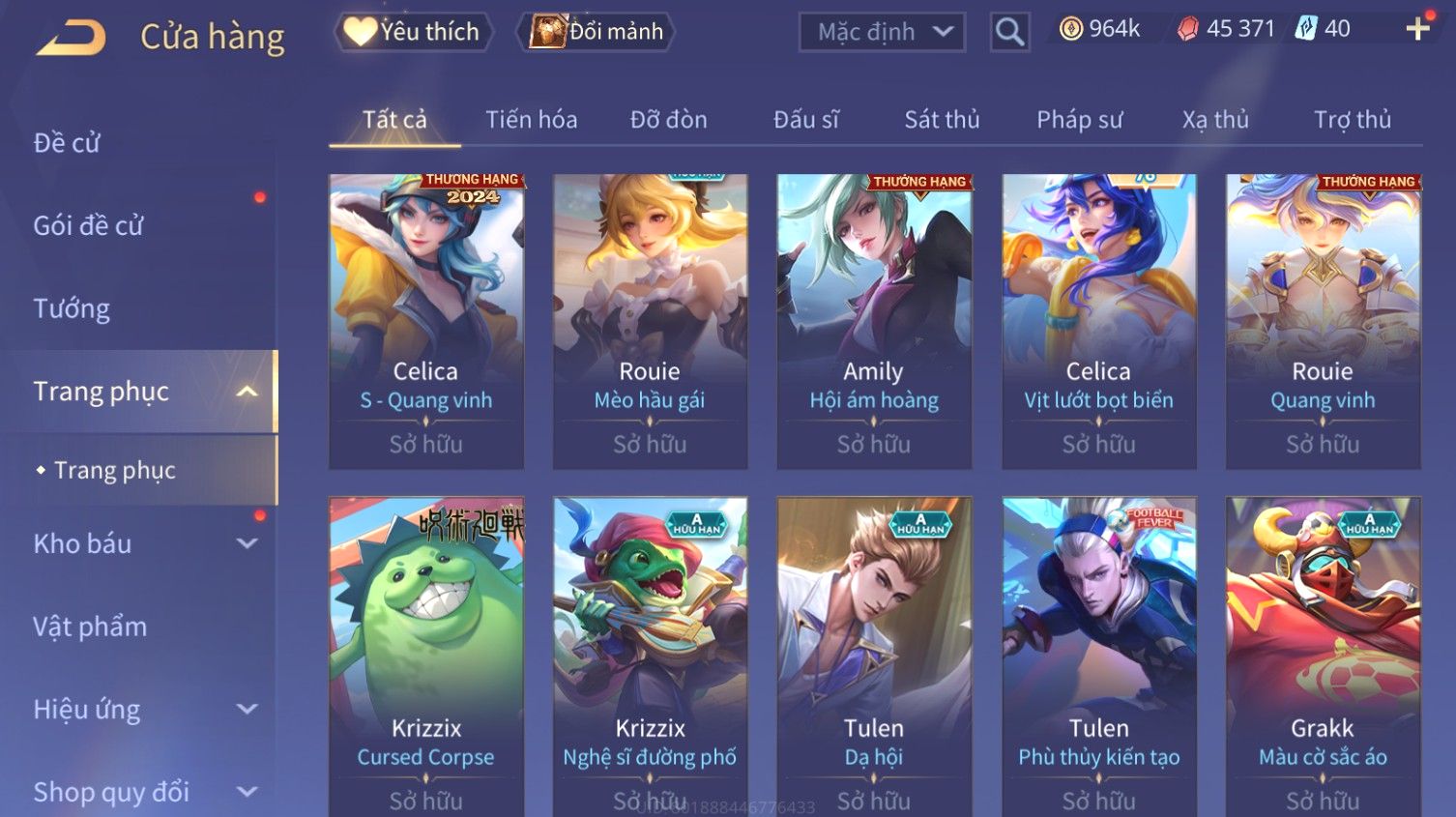1456x817 pixels.
Task: Open Yêu thích favorites heart button
Action: [413, 32]
